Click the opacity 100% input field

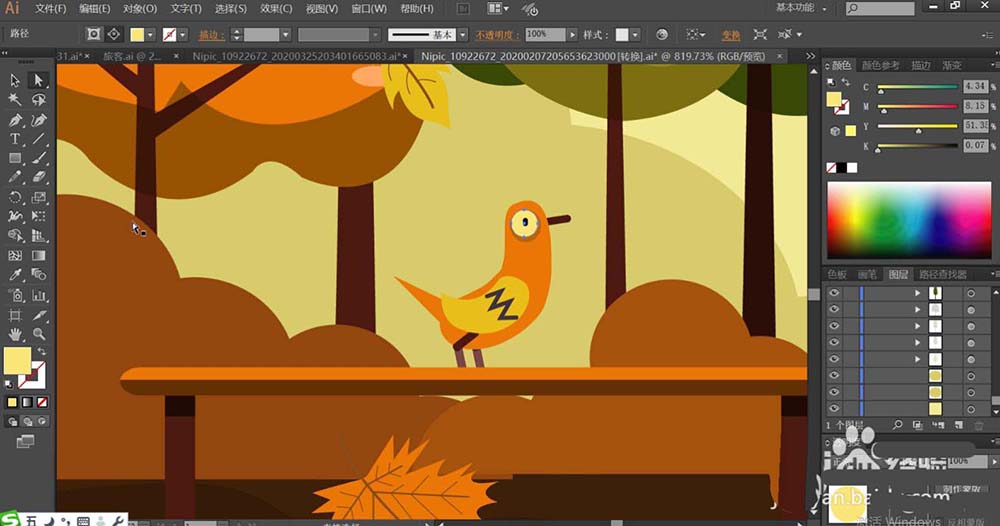click(545, 34)
